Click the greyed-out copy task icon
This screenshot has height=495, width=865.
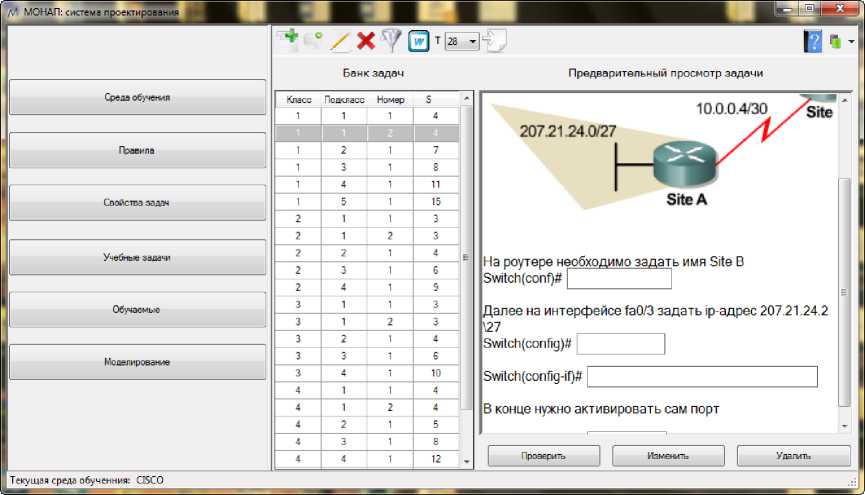[313, 40]
